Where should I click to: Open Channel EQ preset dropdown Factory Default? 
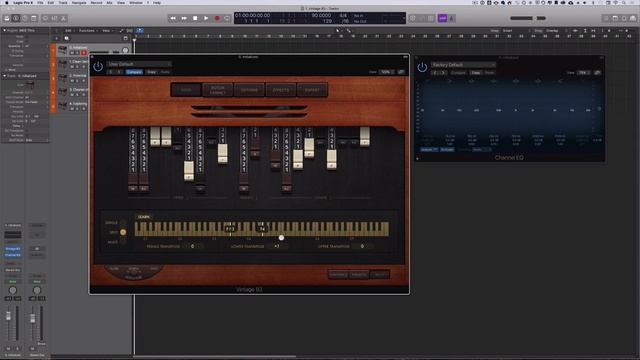(463, 65)
